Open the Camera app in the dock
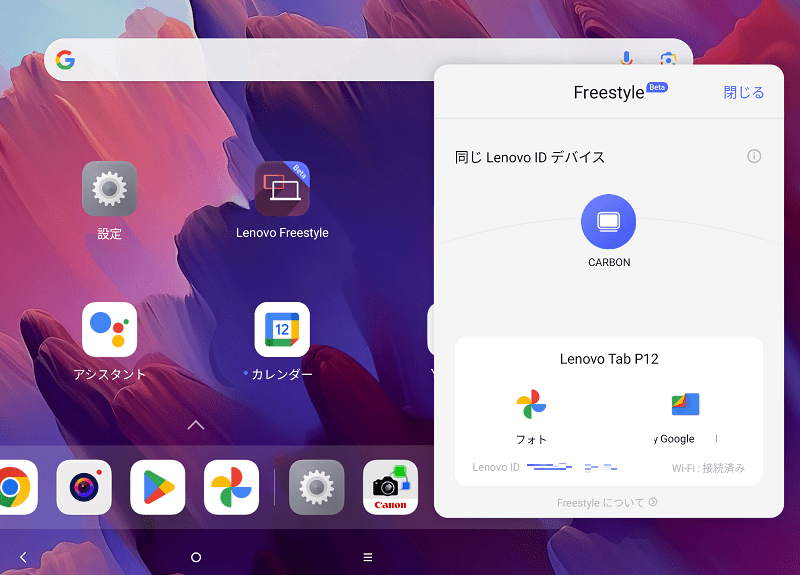Image resolution: width=800 pixels, height=575 pixels. pyautogui.click(x=84, y=487)
